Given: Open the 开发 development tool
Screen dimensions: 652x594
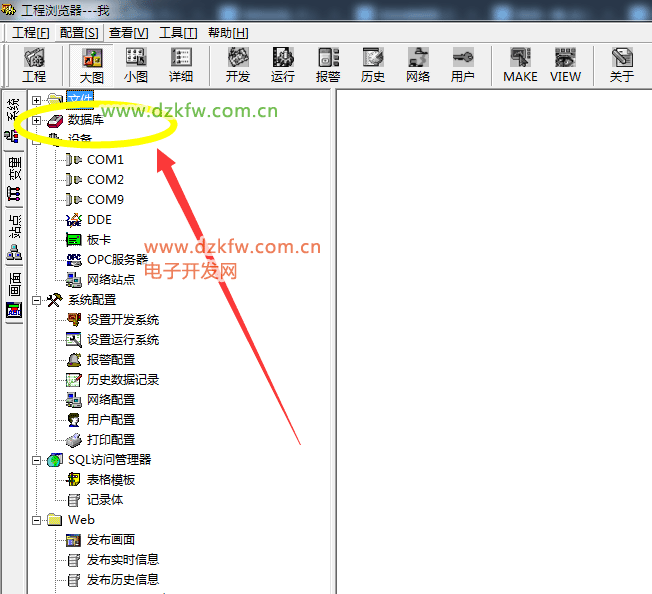Looking at the screenshot, I should pyautogui.click(x=238, y=65).
